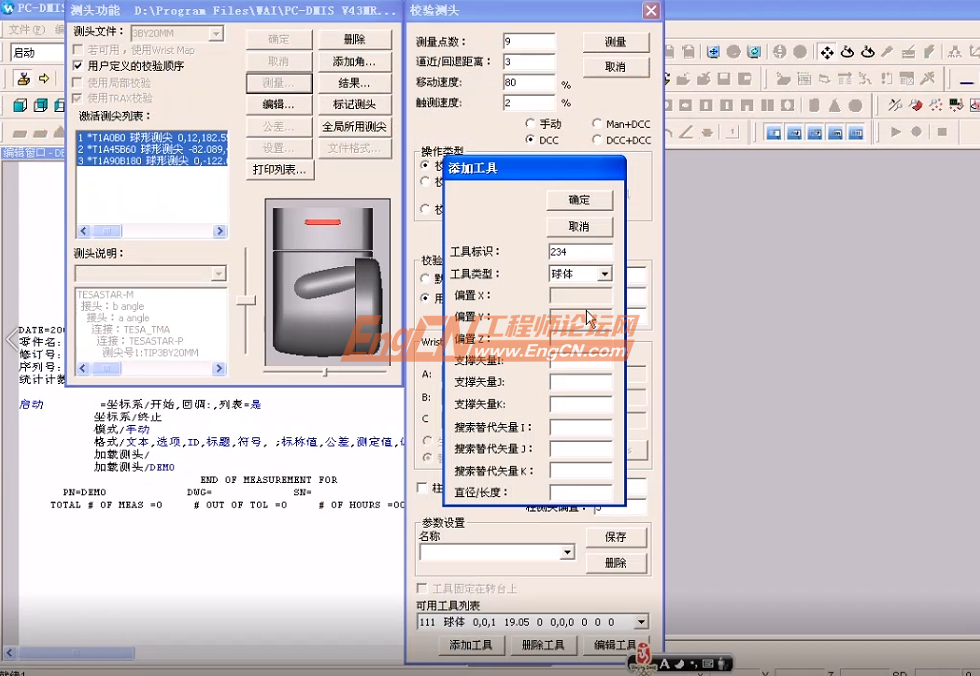The height and width of the screenshot is (676, 980).
Task: Open the 测头说明 dropdown
Action: point(218,273)
